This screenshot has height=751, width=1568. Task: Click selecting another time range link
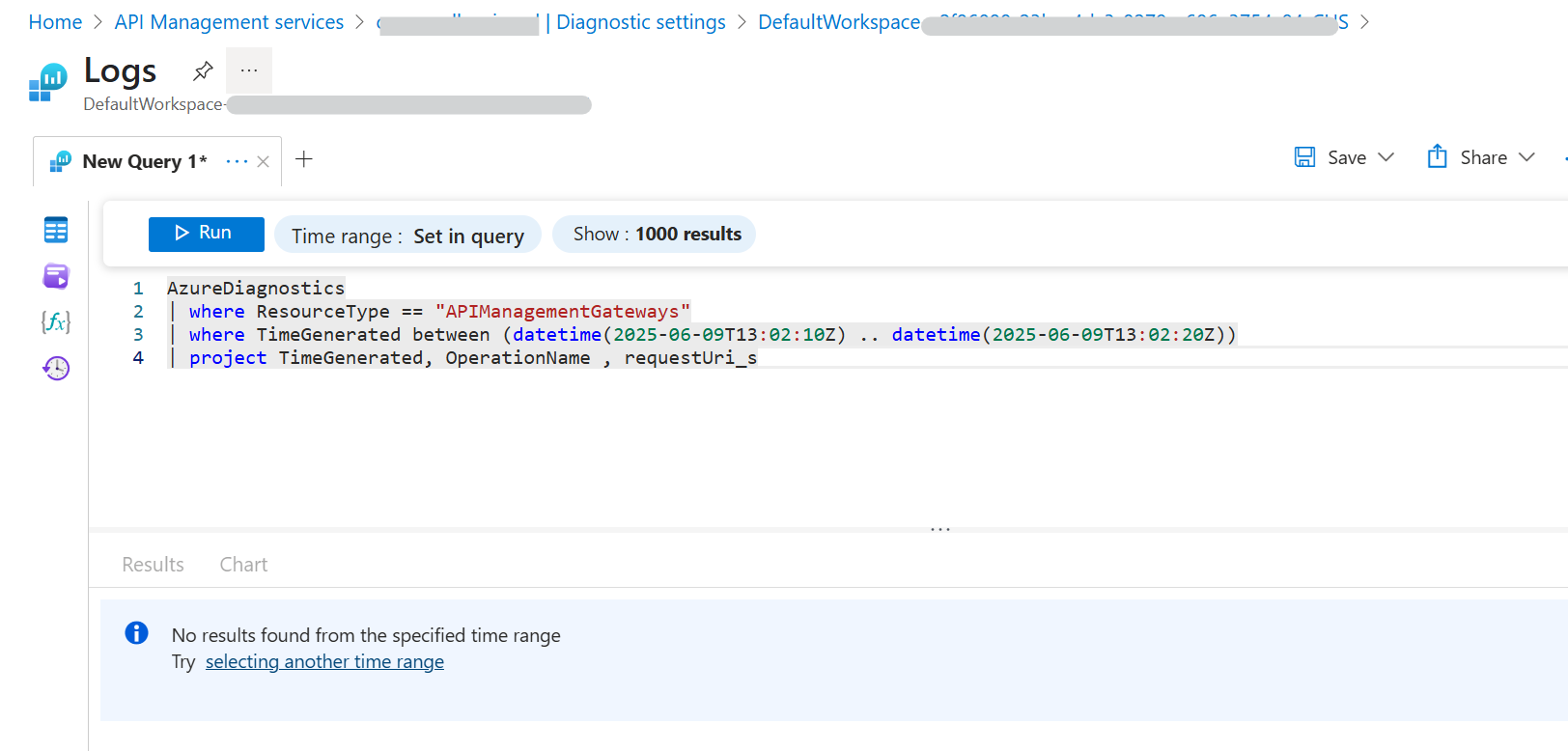(324, 661)
